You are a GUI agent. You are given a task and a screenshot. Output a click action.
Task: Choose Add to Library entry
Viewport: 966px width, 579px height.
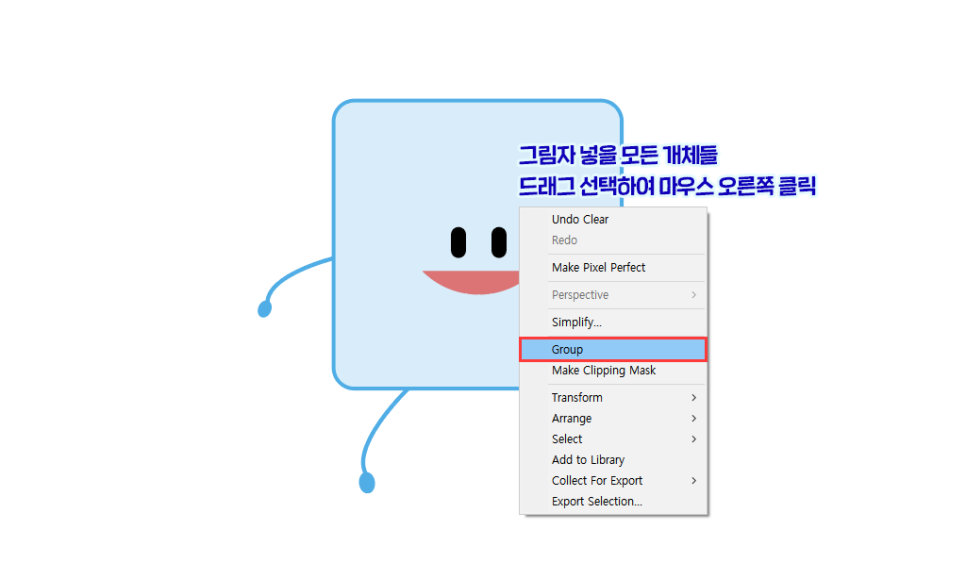(x=613, y=460)
